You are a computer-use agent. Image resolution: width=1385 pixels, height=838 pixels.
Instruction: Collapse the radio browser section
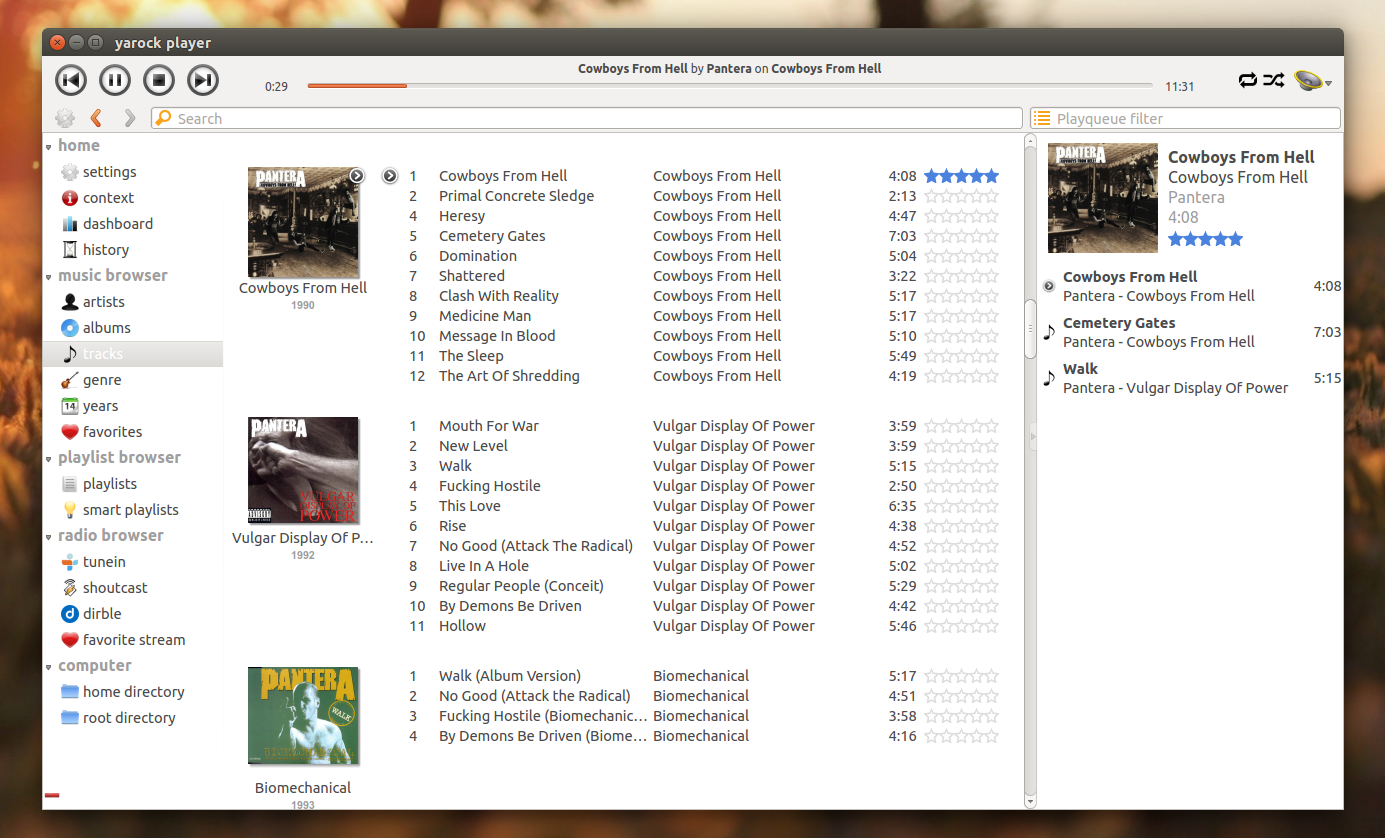48,536
